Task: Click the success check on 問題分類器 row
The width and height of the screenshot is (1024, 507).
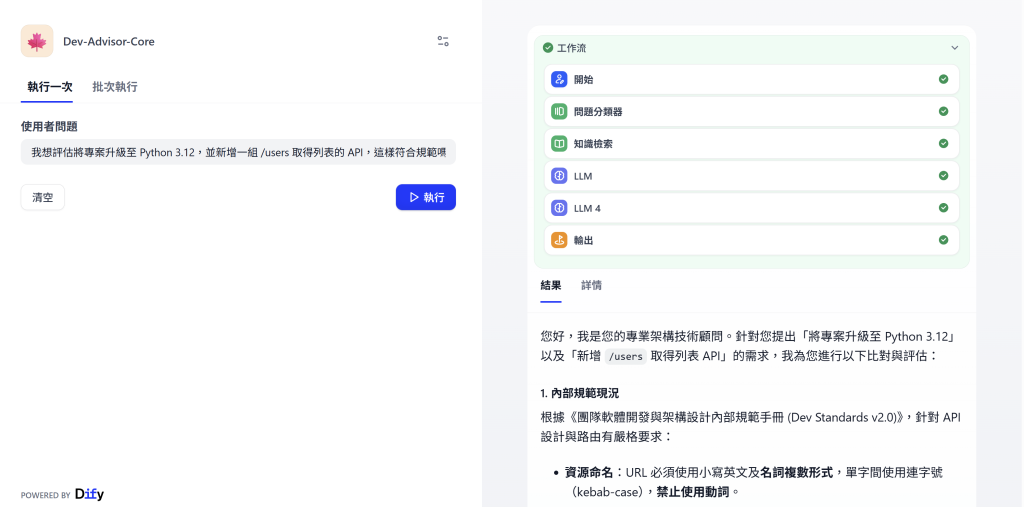Action: 943,111
